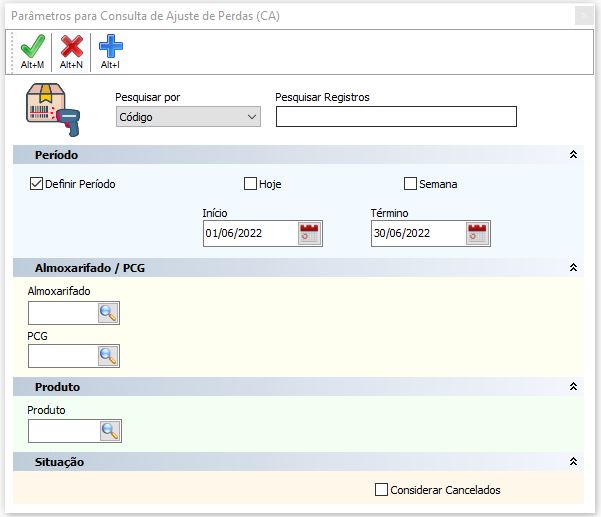Viewport: 601px width, 517px height.
Task: Click the Pesquisar Registros text field
Action: (x=396, y=117)
